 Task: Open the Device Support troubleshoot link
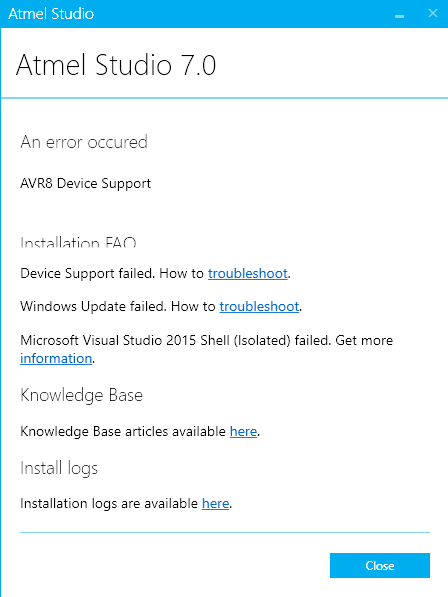coord(247,273)
